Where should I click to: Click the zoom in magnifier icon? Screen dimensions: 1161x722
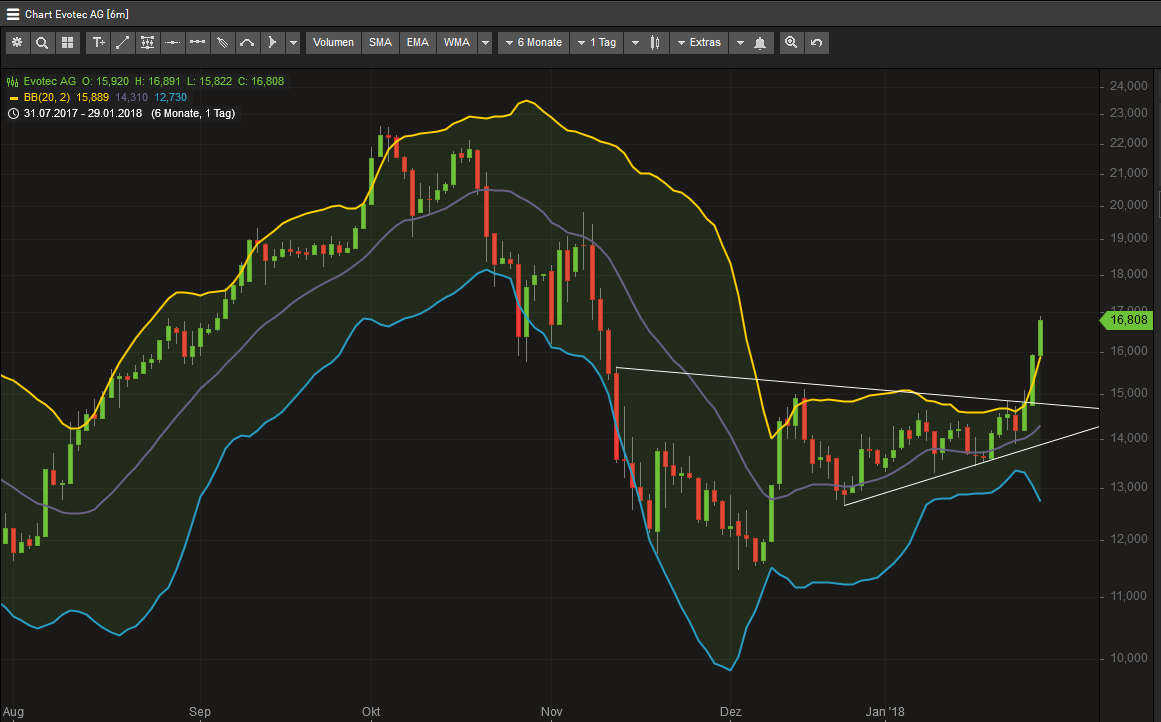tap(792, 43)
